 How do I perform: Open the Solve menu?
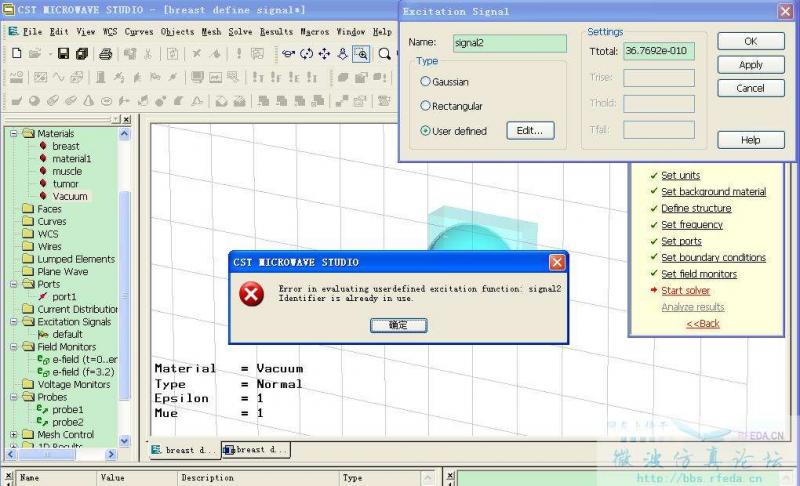tap(240, 32)
